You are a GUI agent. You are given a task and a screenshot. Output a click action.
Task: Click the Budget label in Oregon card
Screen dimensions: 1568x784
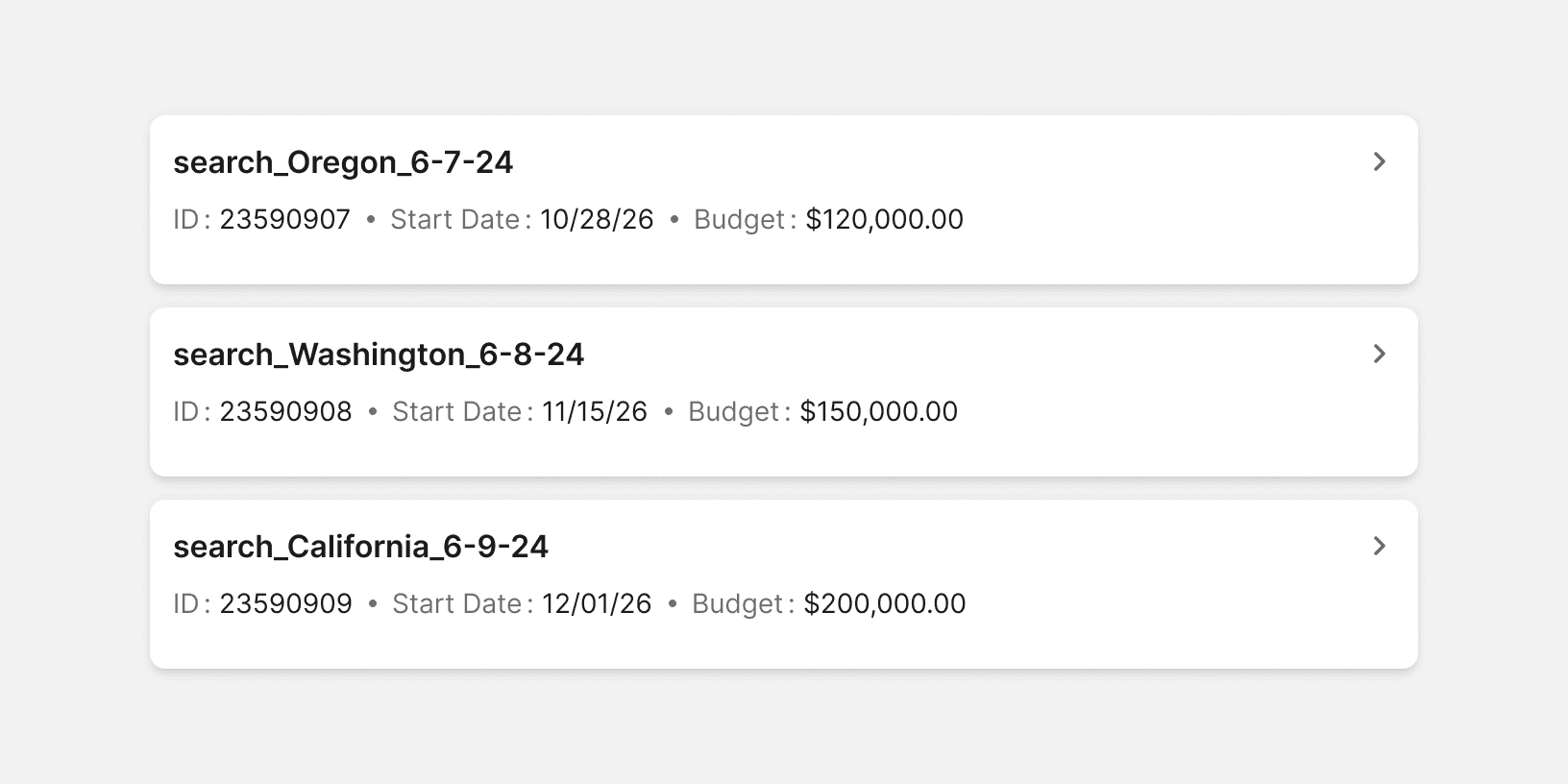[739, 219]
